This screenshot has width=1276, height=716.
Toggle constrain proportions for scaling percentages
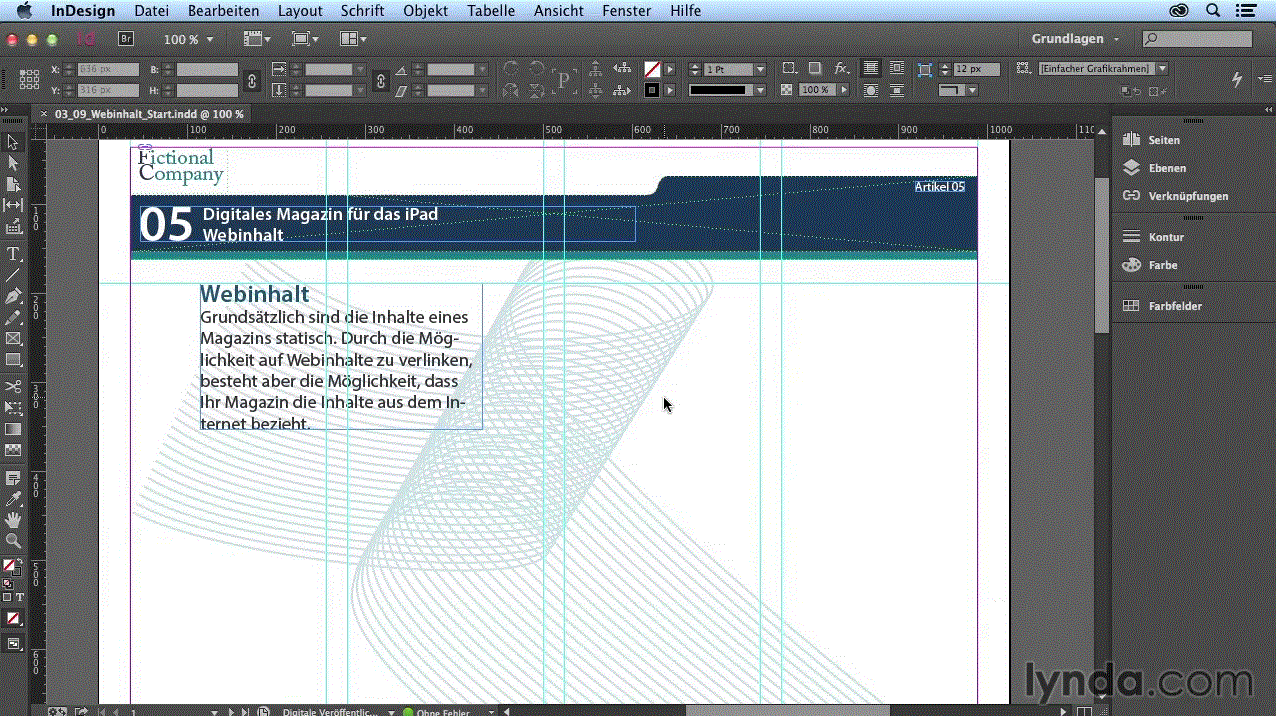coord(380,80)
